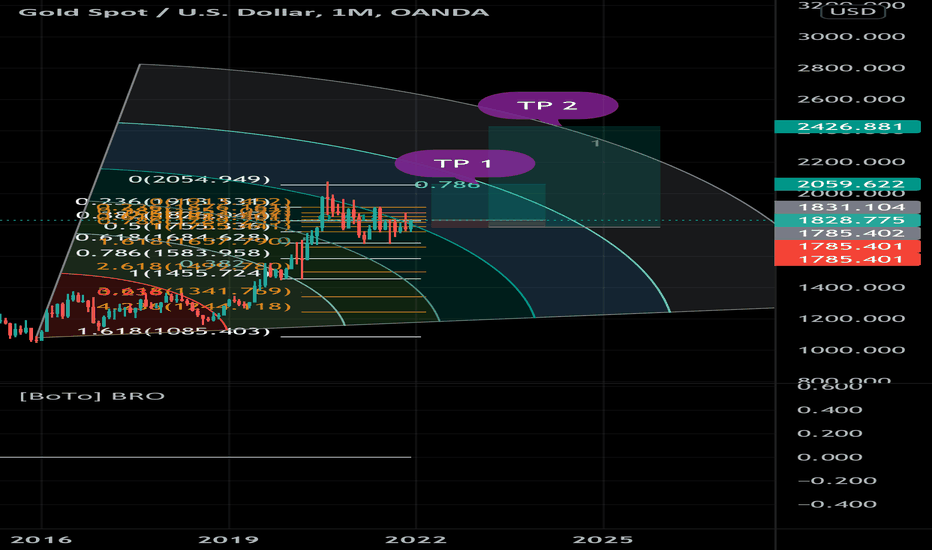This screenshot has height=550, width=932.
Task: Click the −0.400 indicator axis value
Action: point(837,504)
